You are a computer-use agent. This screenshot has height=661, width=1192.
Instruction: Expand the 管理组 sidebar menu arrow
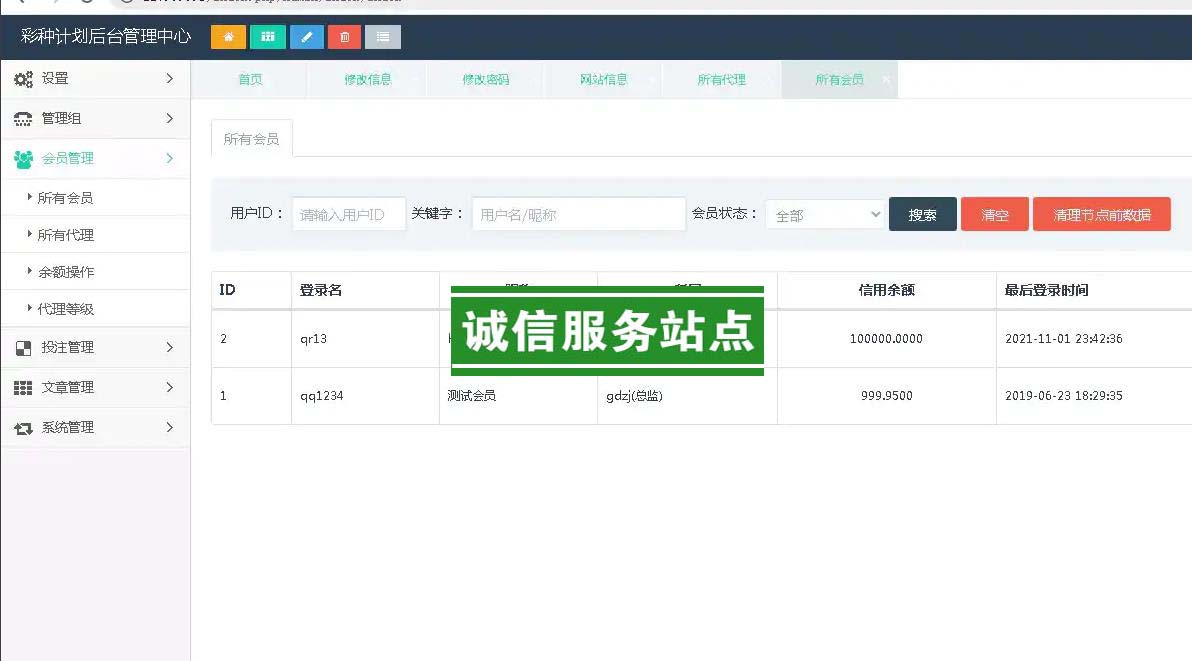(x=169, y=118)
